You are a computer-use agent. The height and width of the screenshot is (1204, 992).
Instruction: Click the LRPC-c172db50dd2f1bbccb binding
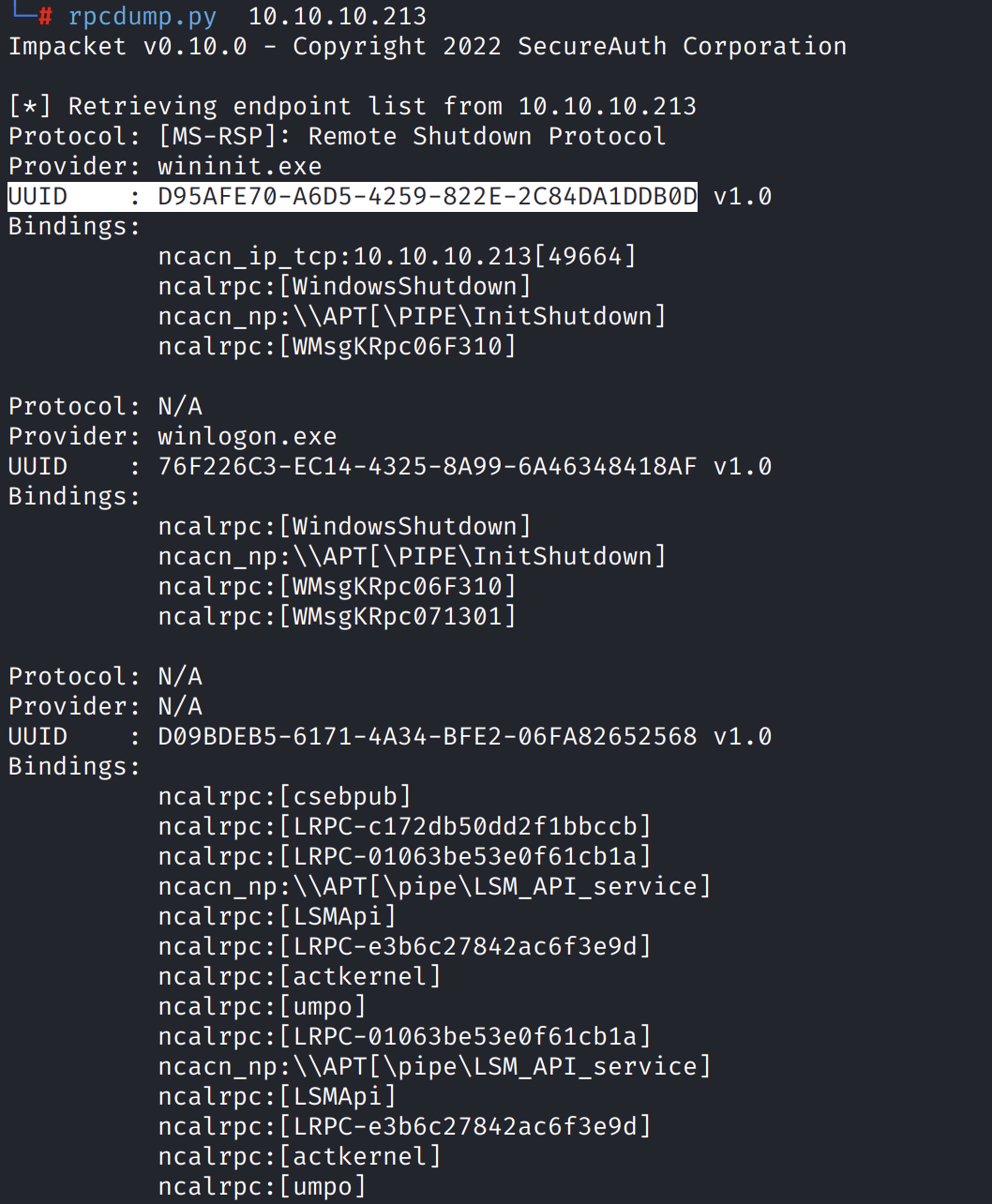404,827
